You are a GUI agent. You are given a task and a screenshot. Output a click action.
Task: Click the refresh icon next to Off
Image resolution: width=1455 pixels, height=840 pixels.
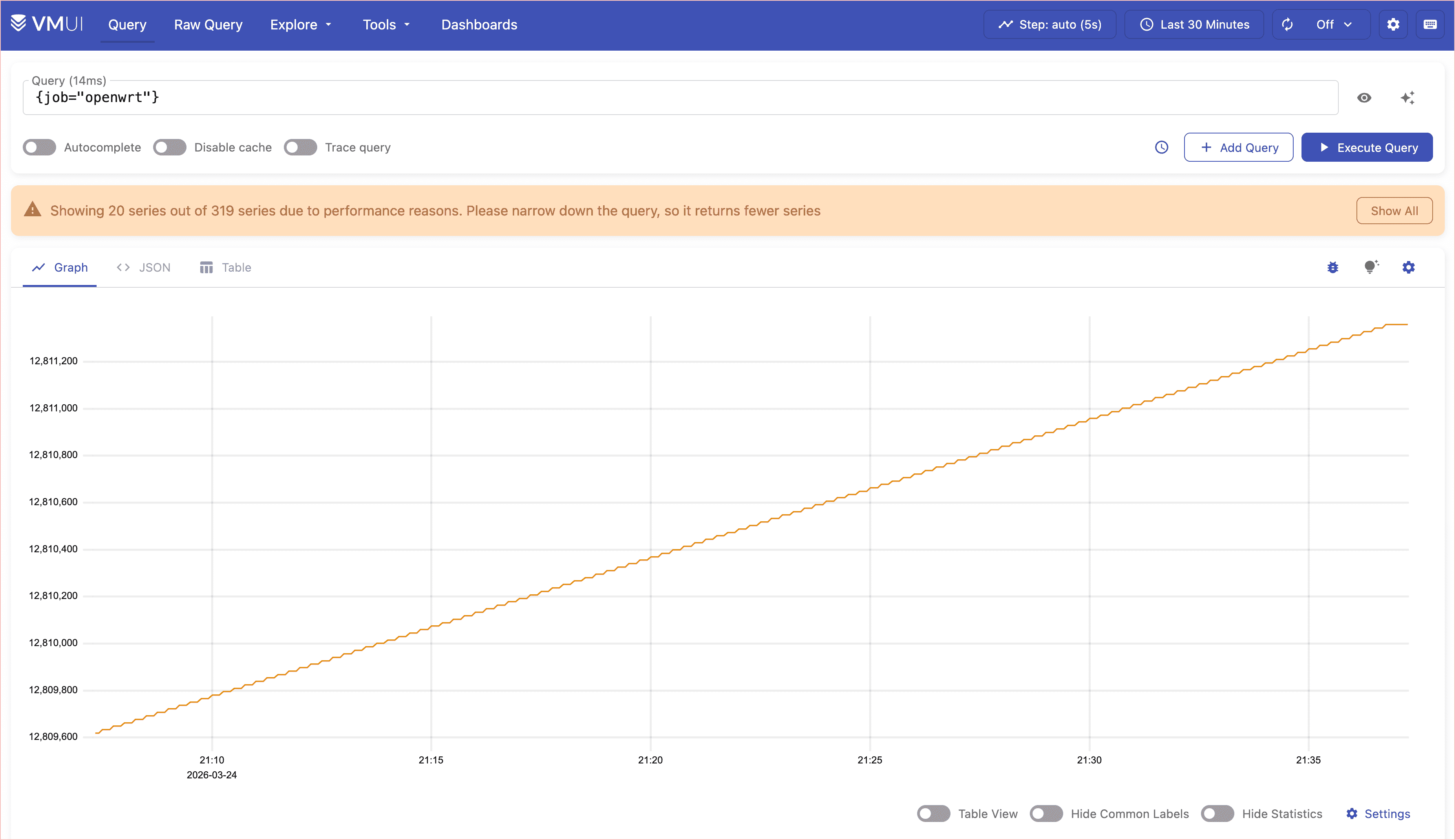point(1287,24)
